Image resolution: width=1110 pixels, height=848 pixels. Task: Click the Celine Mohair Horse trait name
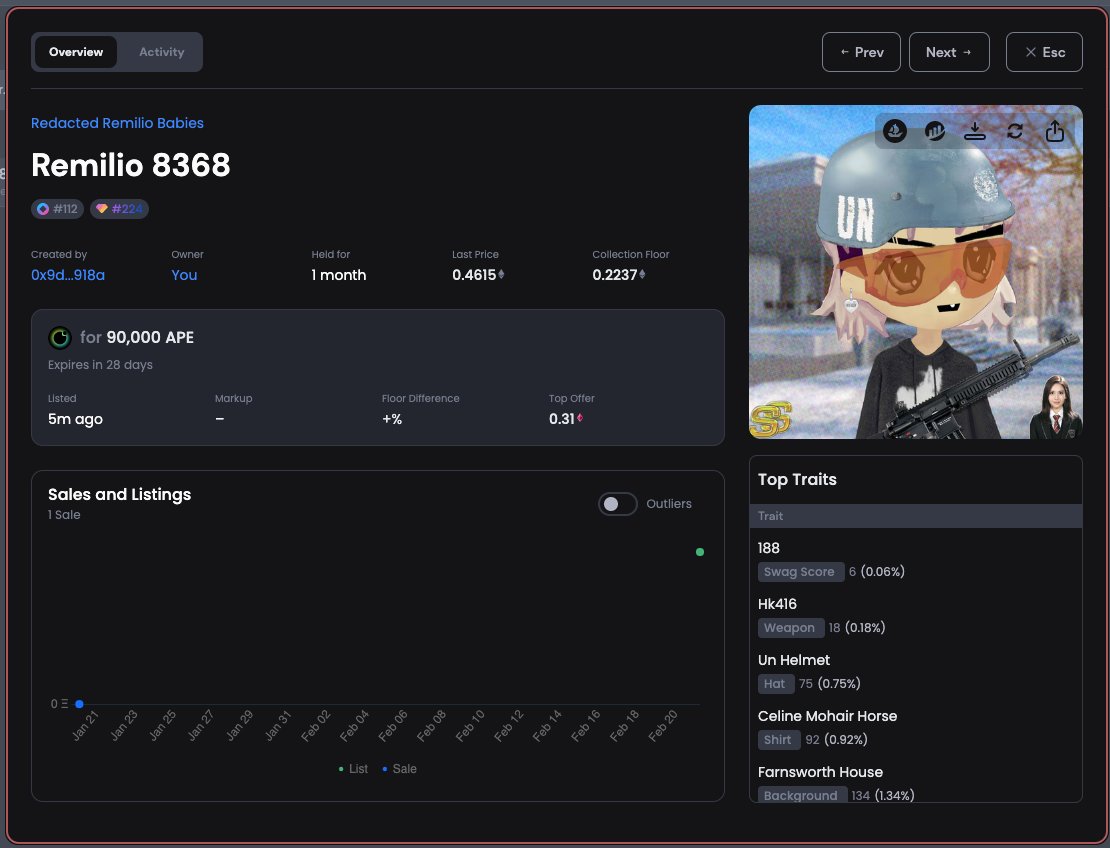[x=828, y=716]
